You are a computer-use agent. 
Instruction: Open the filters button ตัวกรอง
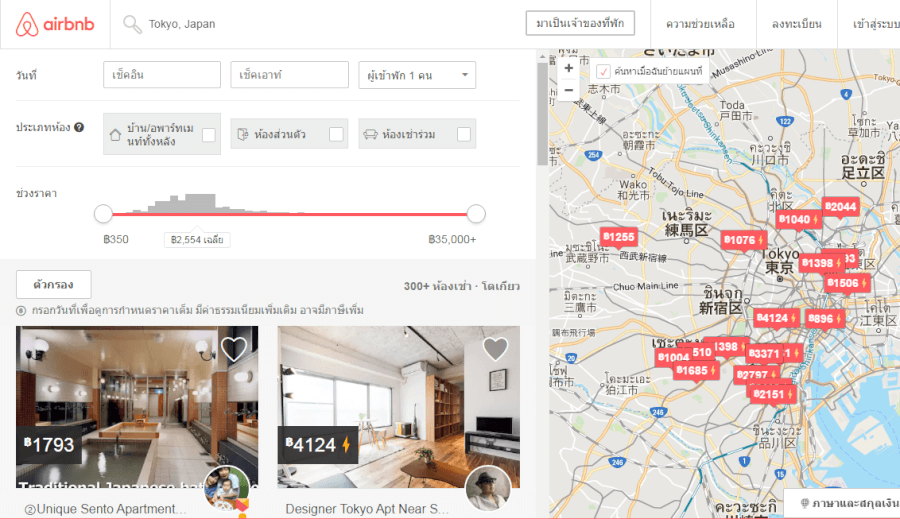click(x=53, y=284)
